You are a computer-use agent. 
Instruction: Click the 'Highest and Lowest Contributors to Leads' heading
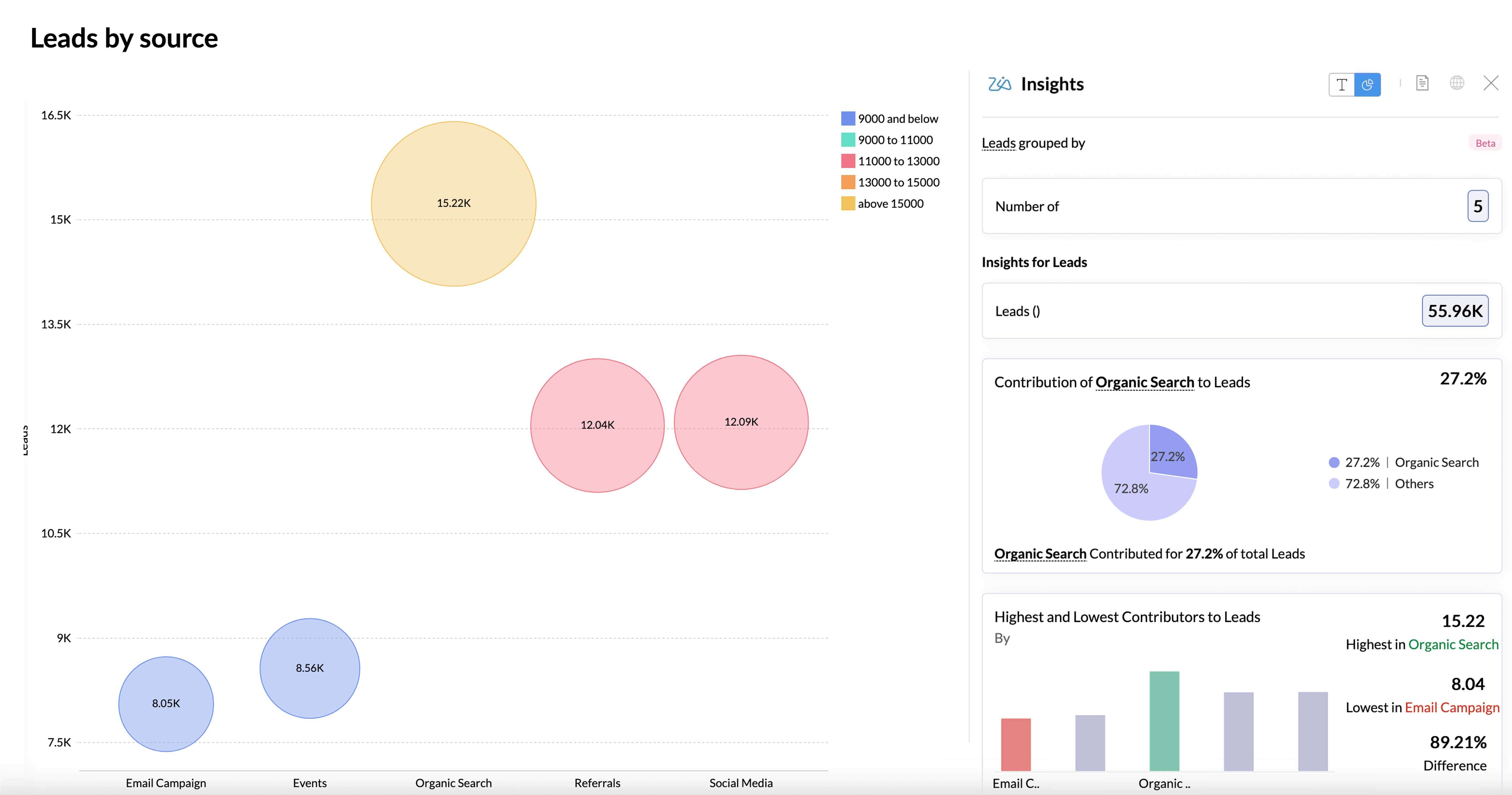pos(1127,617)
